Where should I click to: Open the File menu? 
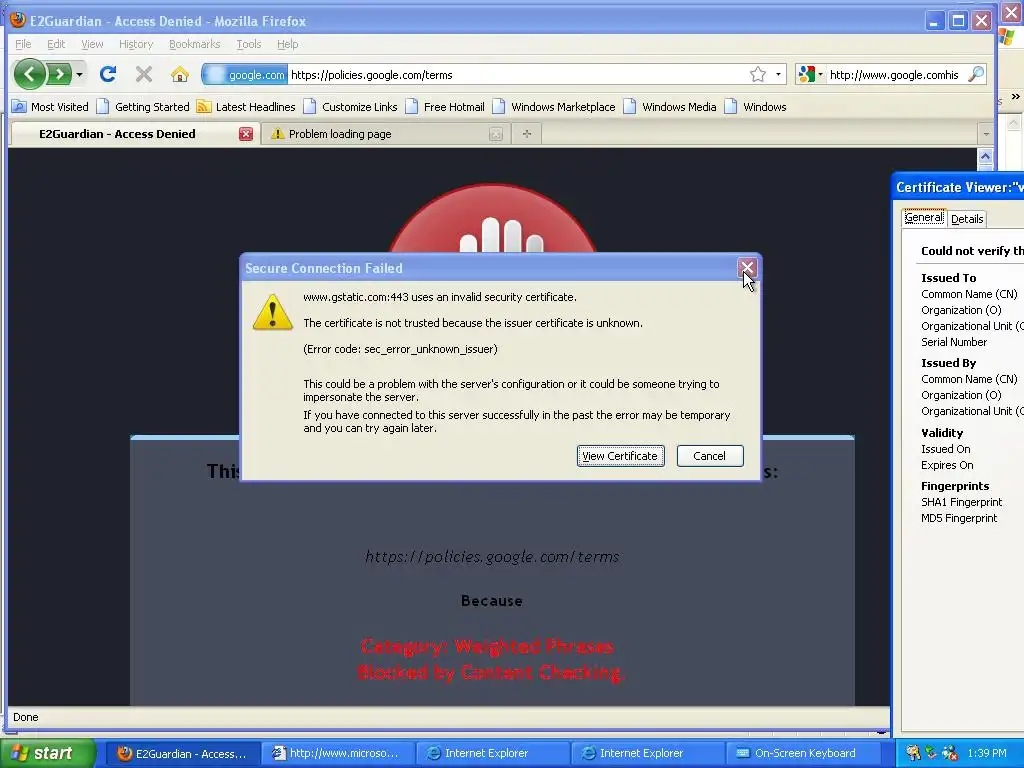coord(23,44)
